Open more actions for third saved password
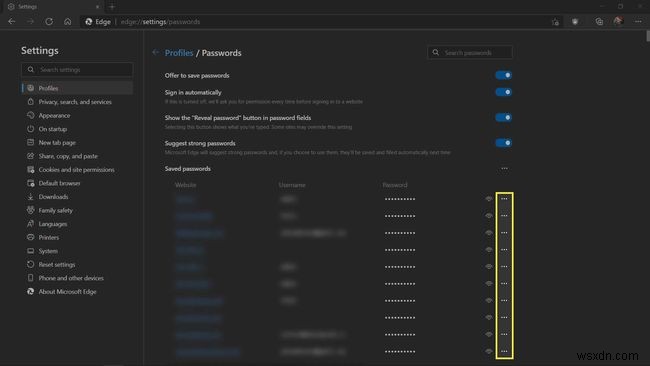This screenshot has width=650, height=366. 504,233
